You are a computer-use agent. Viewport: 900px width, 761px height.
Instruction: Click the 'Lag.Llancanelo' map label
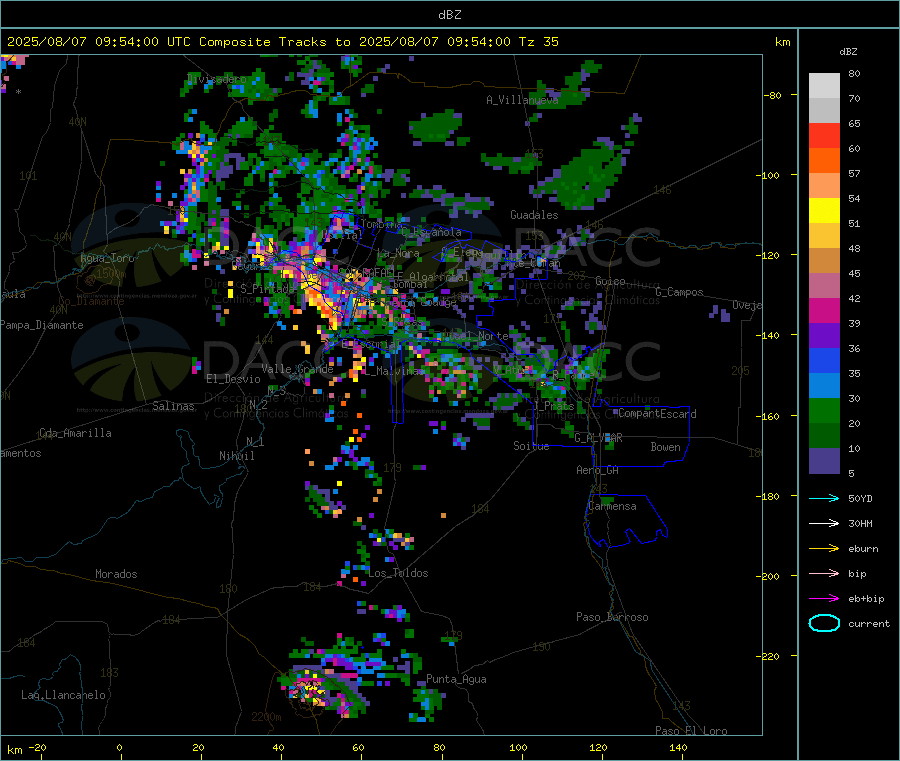pyautogui.click(x=63, y=695)
